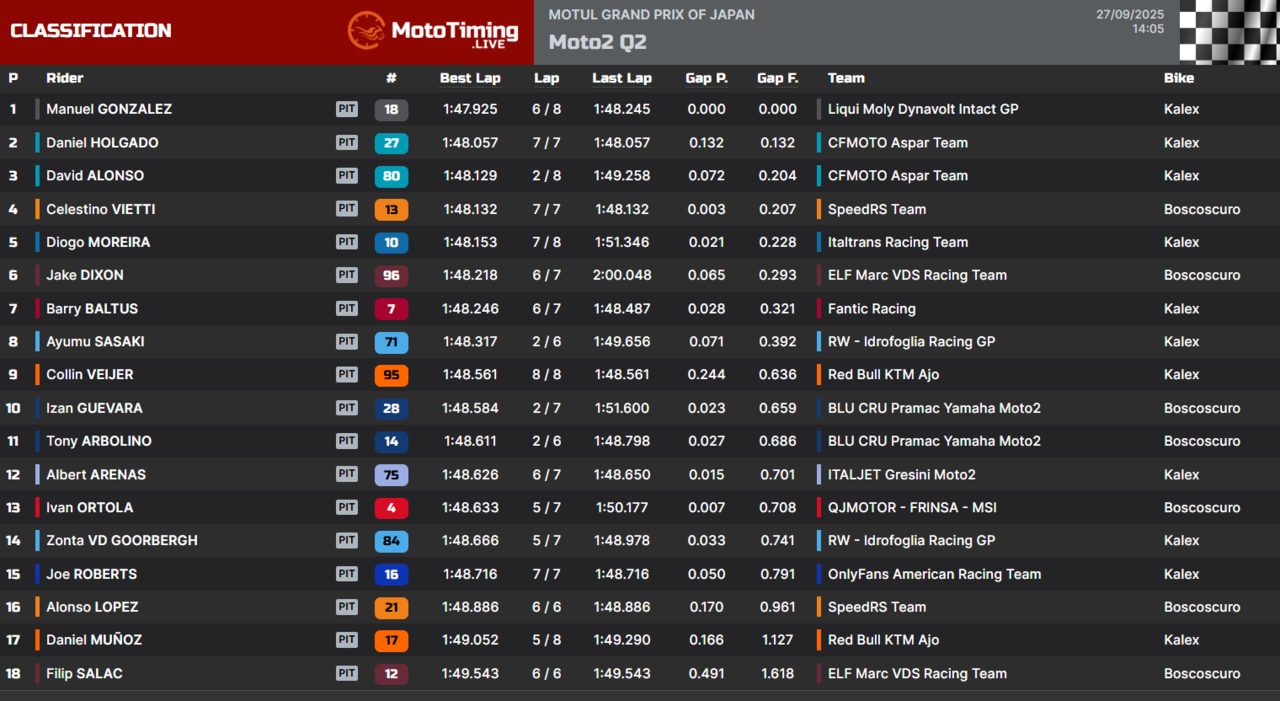Click the MotoTiming.LIVE logo
This screenshot has width=1280, height=701.
[x=433, y=31]
